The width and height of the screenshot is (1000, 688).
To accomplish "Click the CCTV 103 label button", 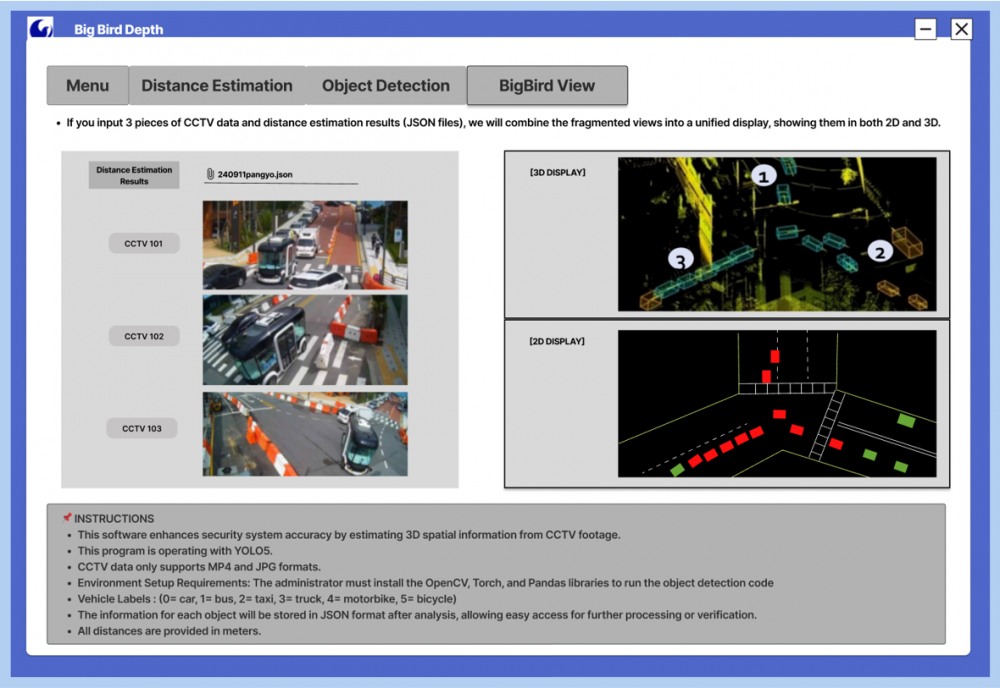I will point(143,428).
